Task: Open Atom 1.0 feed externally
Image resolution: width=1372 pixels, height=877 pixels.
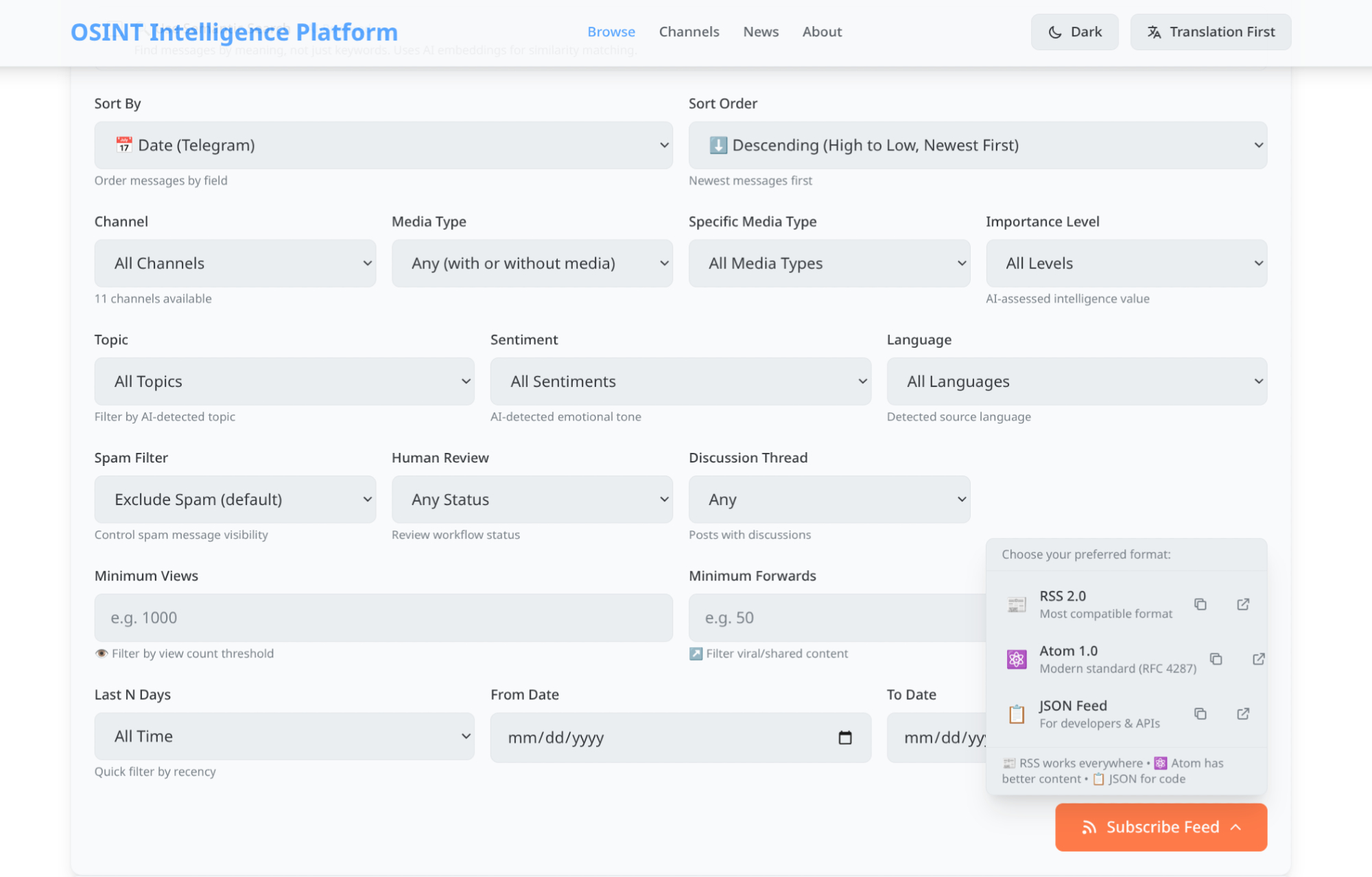Action: pos(1258,659)
